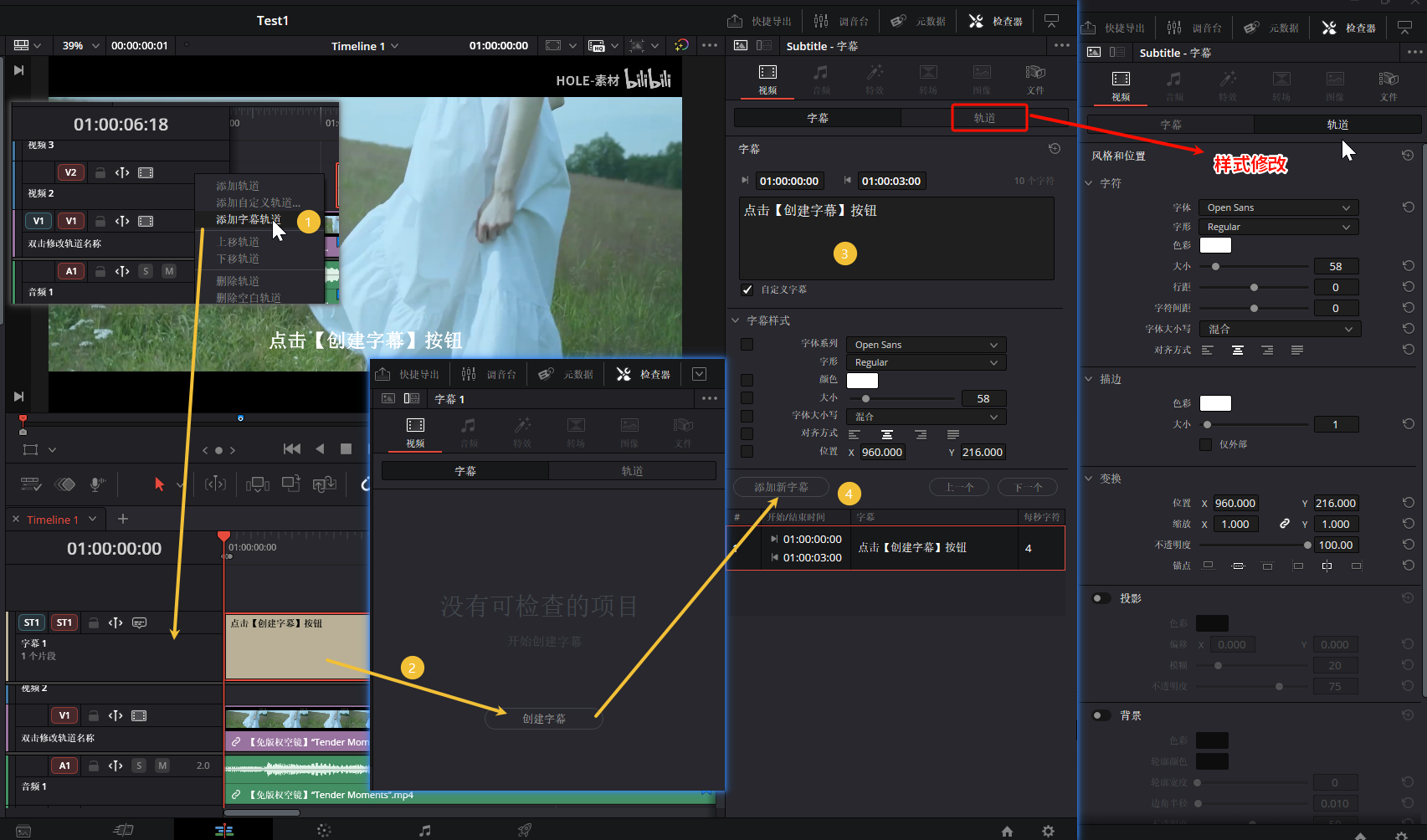
Task: Open 调音台 mixer in 字幕 1 floating panel
Action: pos(489,374)
